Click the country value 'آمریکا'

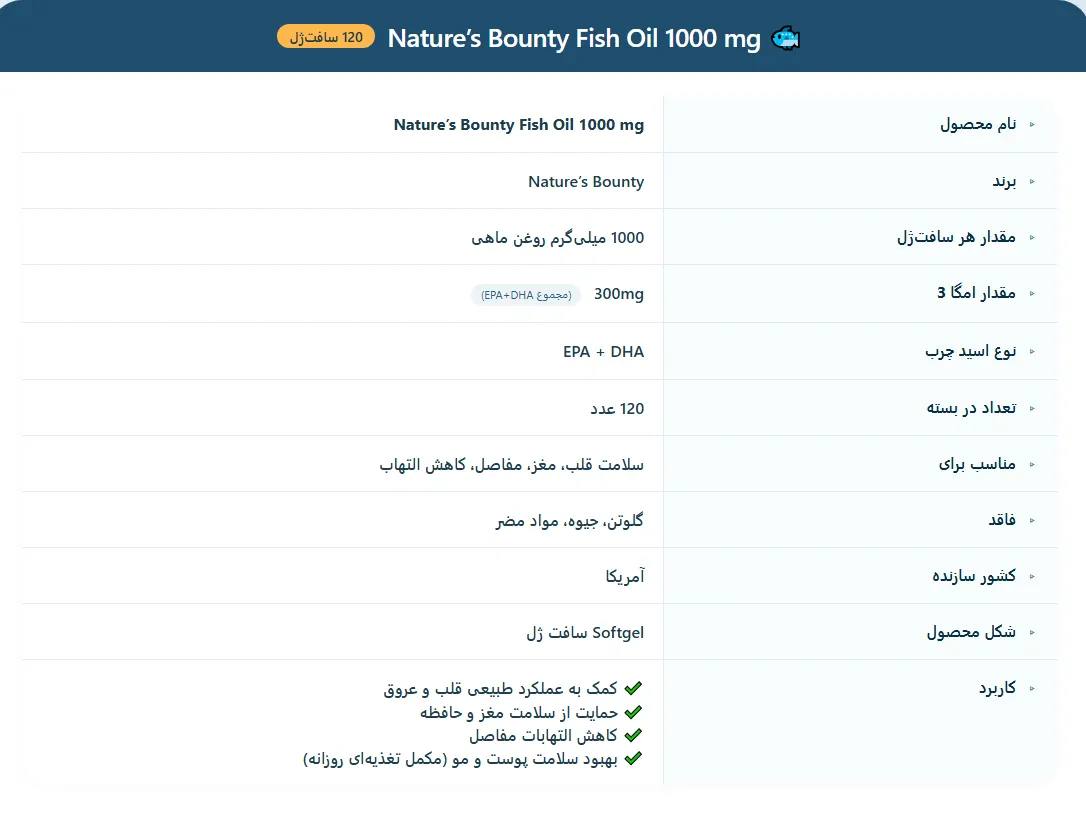click(x=625, y=576)
